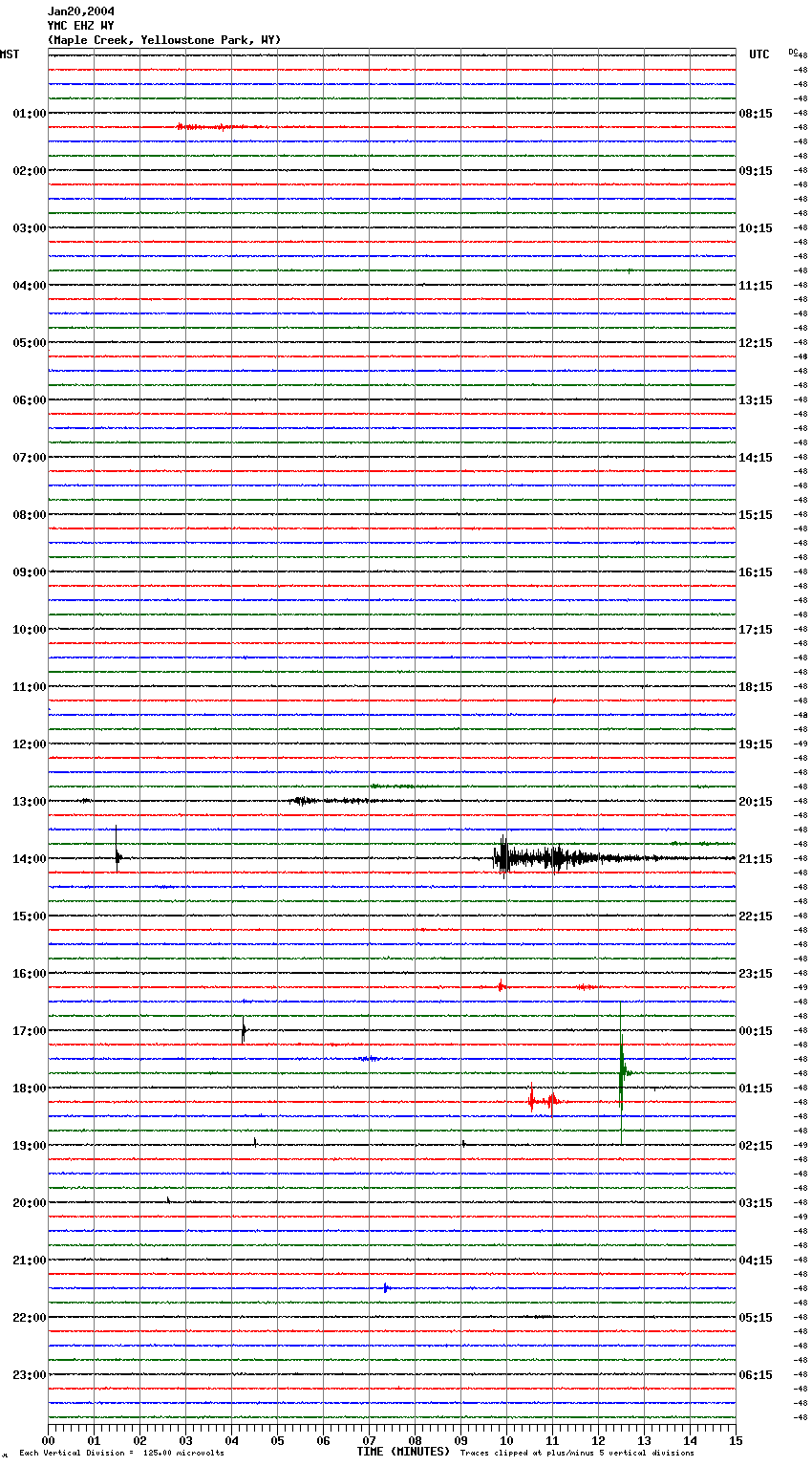Viewport: 812px width, 1466px height.
Task: Click the blue event on the 21:30 trace
Action: tap(385, 1288)
